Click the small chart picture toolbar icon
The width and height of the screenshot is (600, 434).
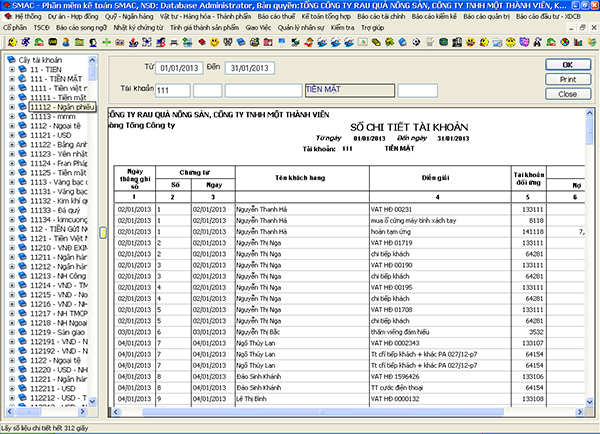363,42
